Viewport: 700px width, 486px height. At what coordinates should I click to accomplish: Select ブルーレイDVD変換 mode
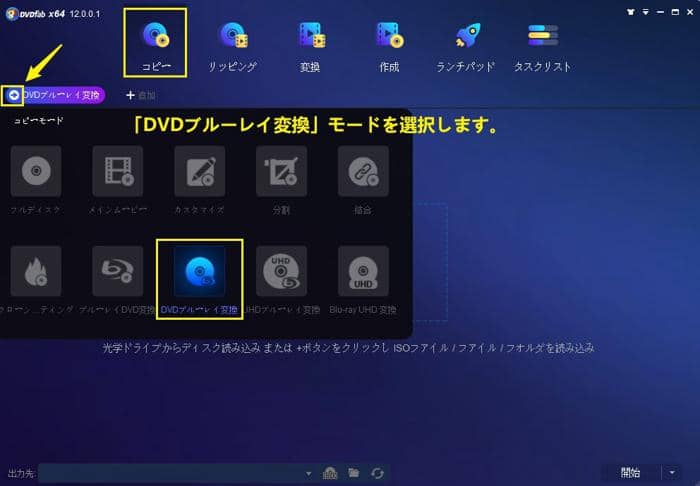[x=118, y=271]
